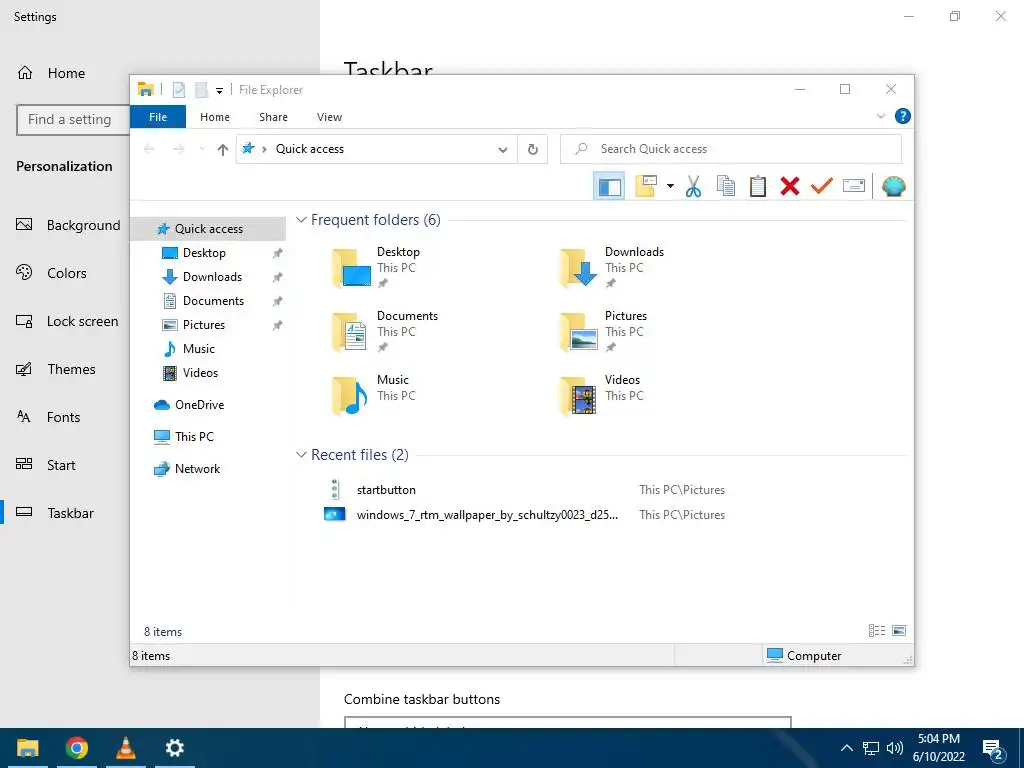Screen dimensions: 1024x768
Task: Open the dropdown arrow beside Folder Options icon
Action: tap(670, 187)
